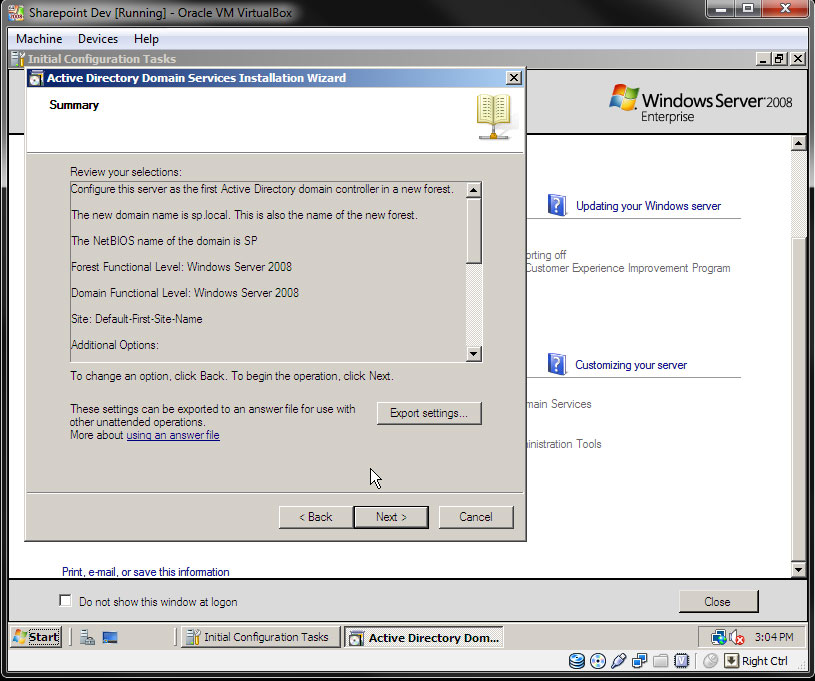Open the VirtualBox Help menu
The height and width of the screenshot is (681, 815).
click(146, 39)
